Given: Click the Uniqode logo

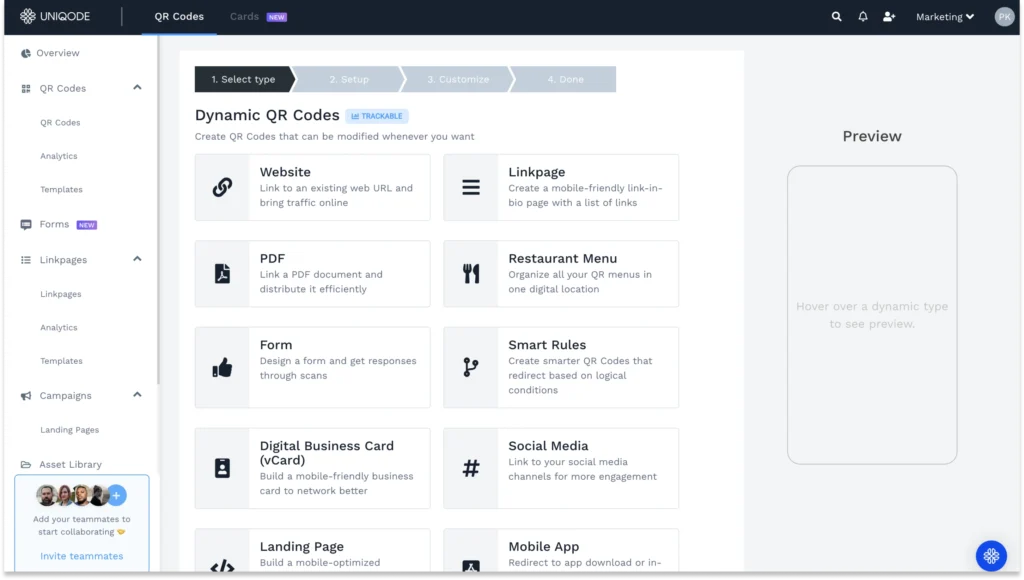Looking at the screenshot, I should (x=55, y=16).
